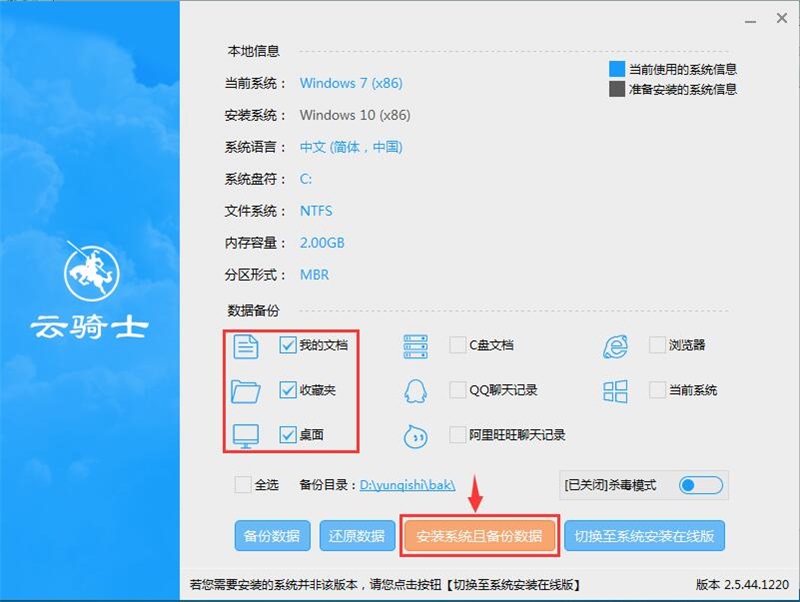Click the bottom status hint about 切换至系统安装在线版
Image resolution: width=800 pixels, height=602 pixels.
click(385, 585)
